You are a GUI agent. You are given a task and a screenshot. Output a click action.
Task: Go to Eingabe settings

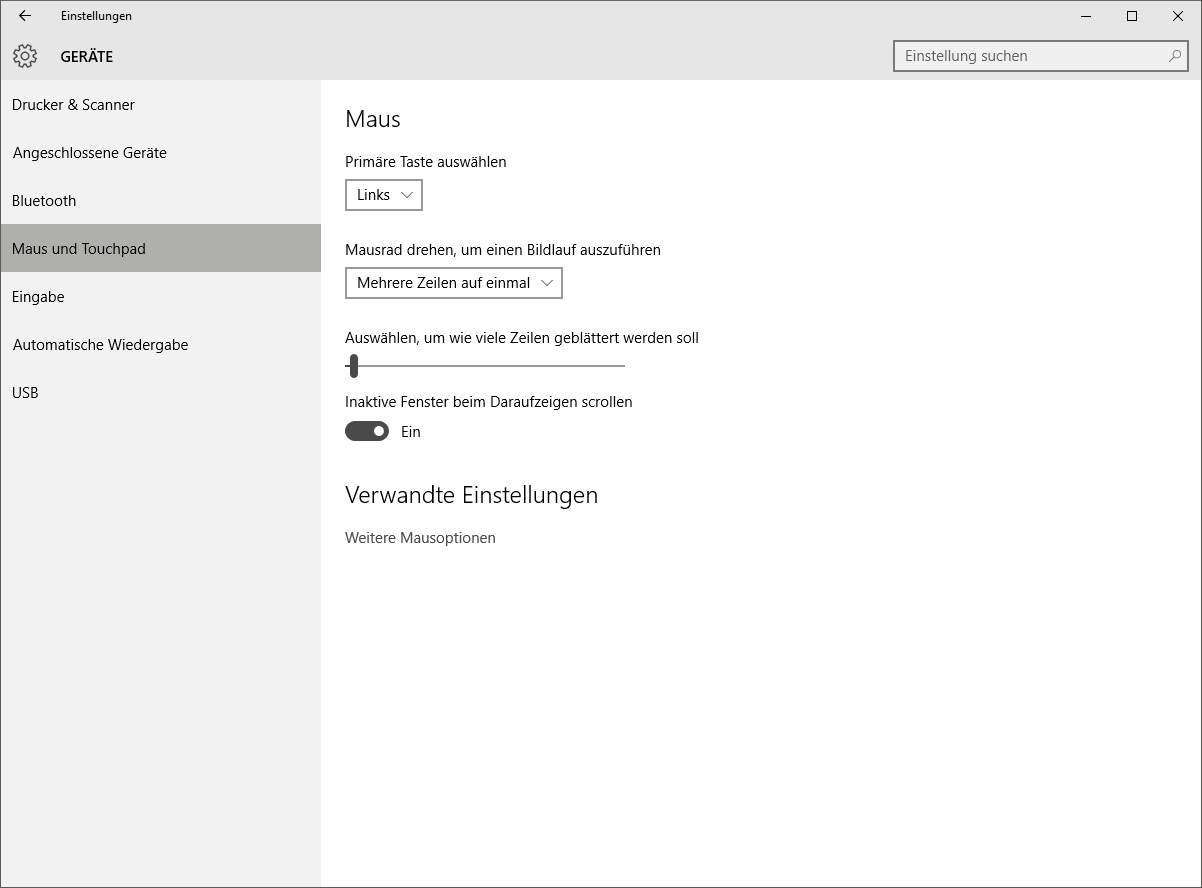(x=160, y=296)
